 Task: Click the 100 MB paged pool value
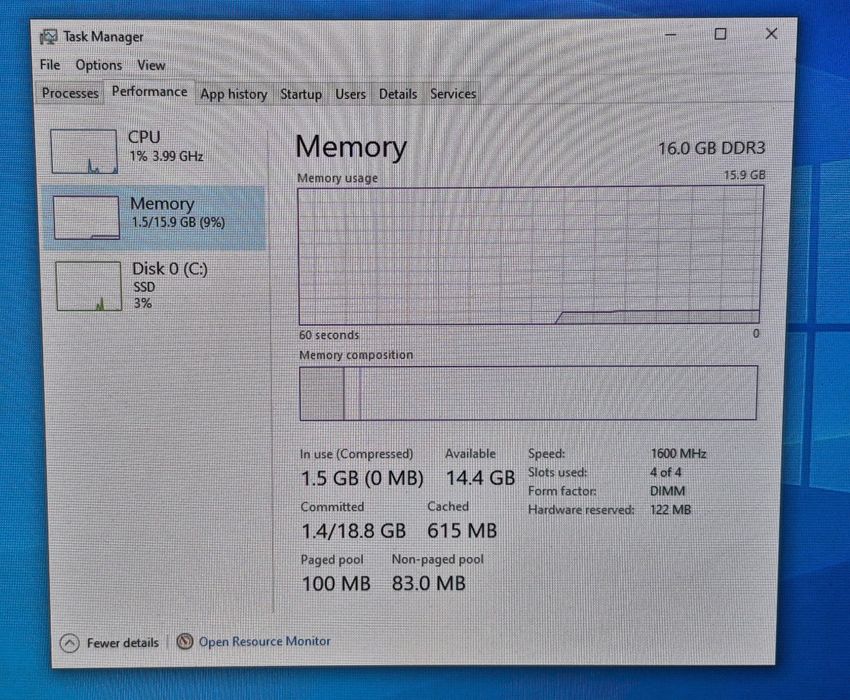pyautogui.click(x=336, y=584)
